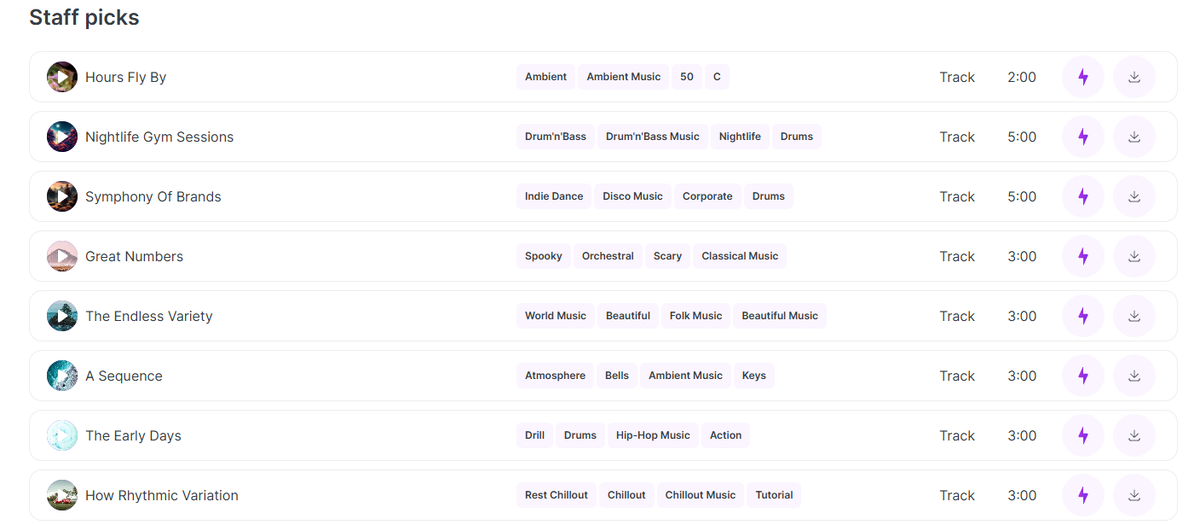Open the Great Numbers title link
This screenshot has width=1200, height=525.
coord(134,257)
